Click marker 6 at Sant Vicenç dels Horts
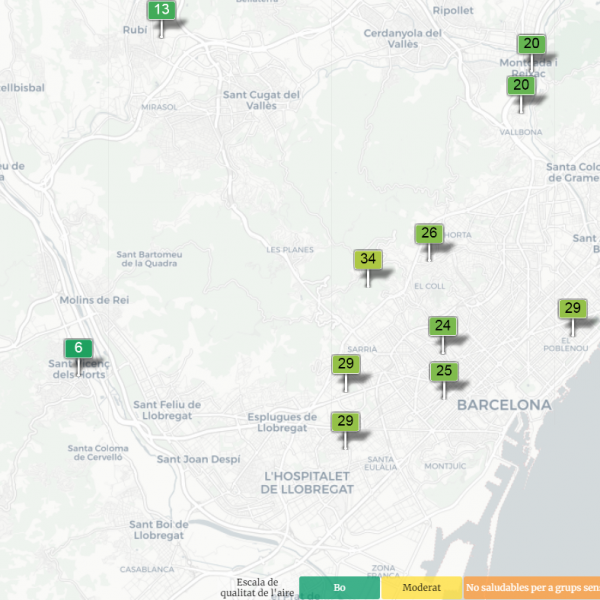600x600 pixels. coord(78,349)
